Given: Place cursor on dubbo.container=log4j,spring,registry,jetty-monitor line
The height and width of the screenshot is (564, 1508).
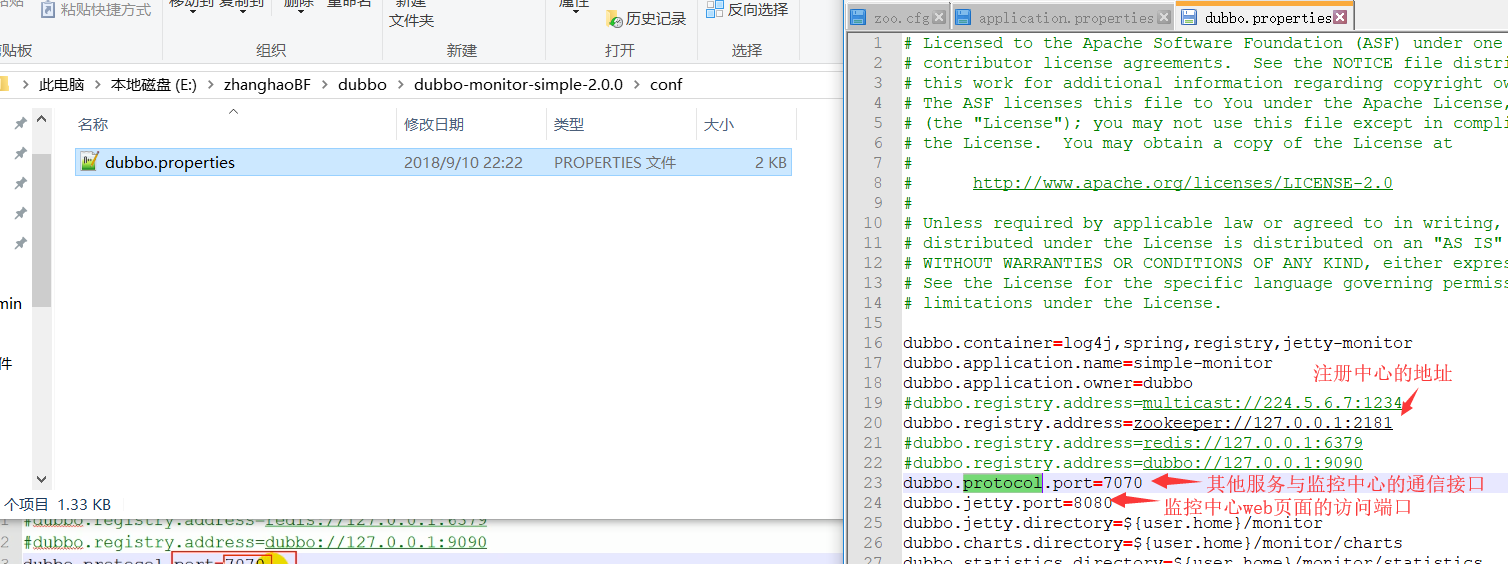Looking at the screenshot, I should coord(1158,343).
